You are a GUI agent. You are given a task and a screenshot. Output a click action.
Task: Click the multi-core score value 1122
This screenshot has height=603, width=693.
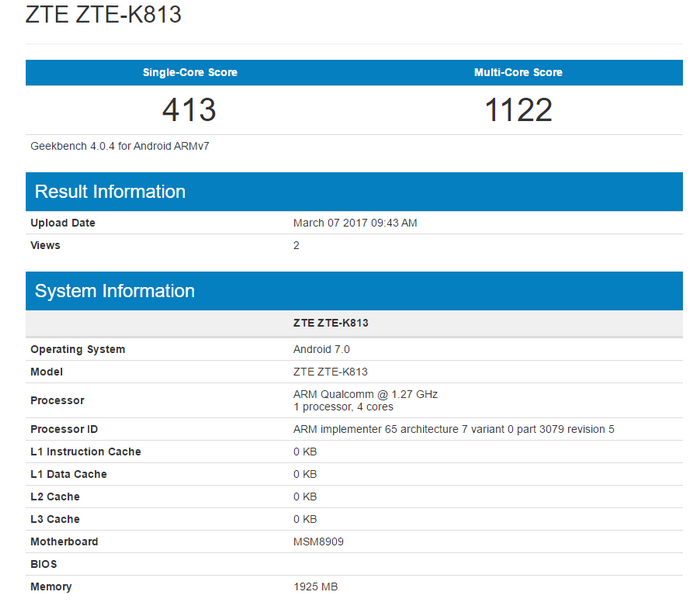tap(518, 110)
